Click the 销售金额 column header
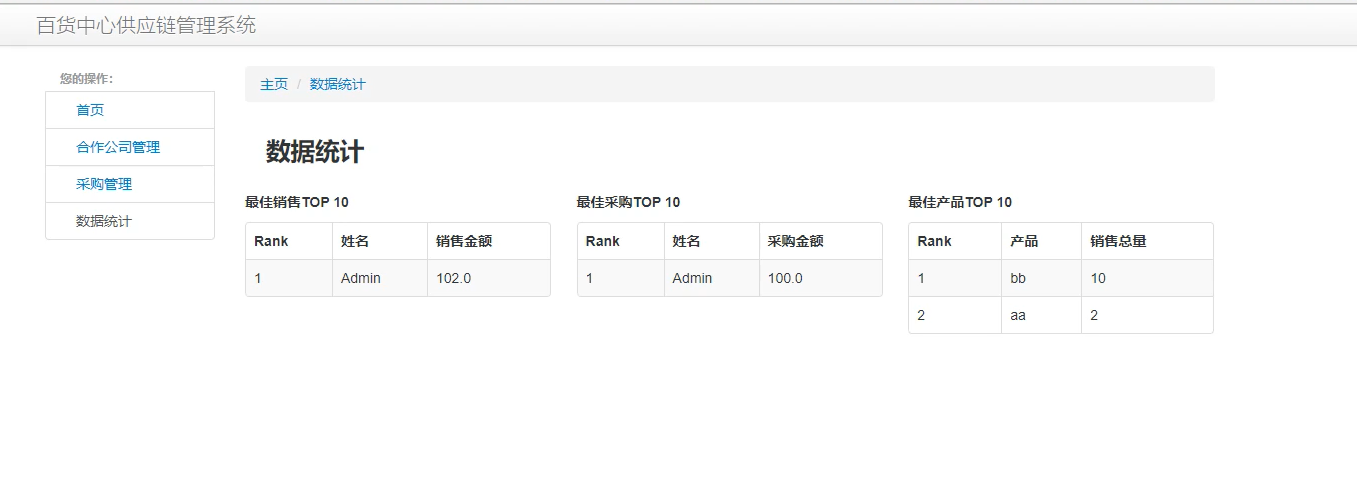This screenshot has width=1357, height=482. click(x=464, y=241)
